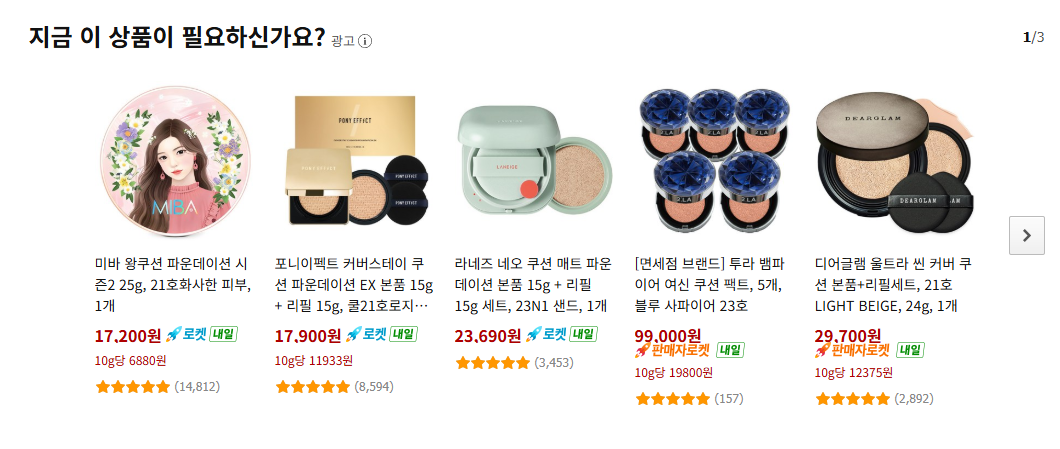Viewport: 1060px width, 449px height.
Task: Click the ad info icon next to 광고
Action: click(365, 41)
